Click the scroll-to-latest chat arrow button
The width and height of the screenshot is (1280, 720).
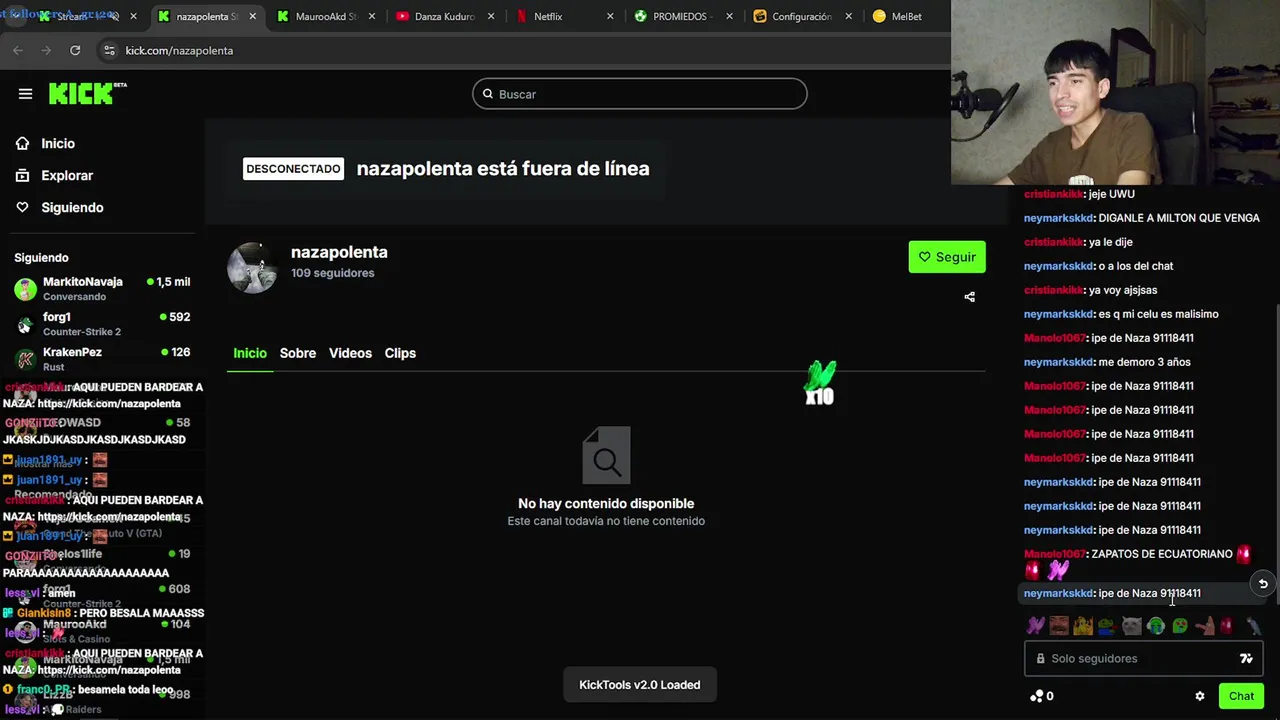[1263, 584]
